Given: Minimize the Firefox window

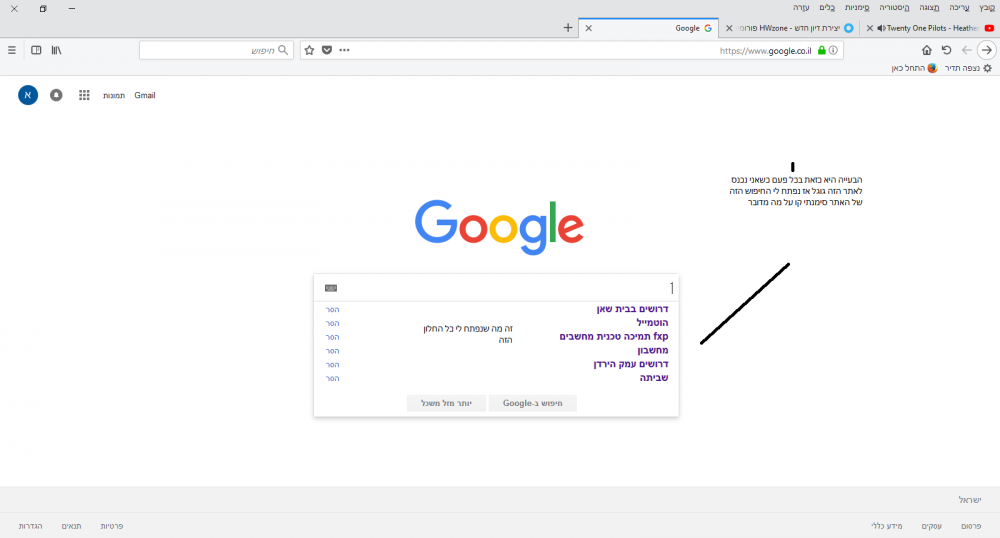Looking at the screenshot, I should 71,8.
